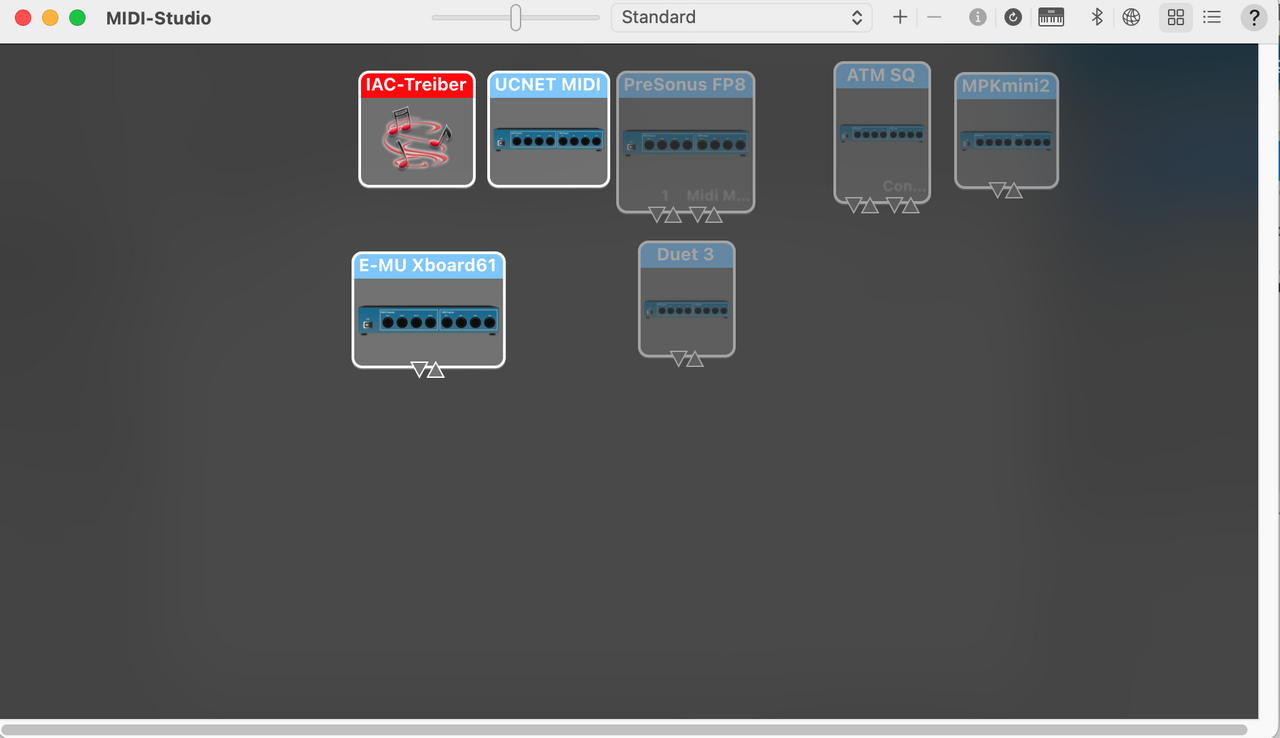Click the PreSonus FP8 title label

point(685,85)
